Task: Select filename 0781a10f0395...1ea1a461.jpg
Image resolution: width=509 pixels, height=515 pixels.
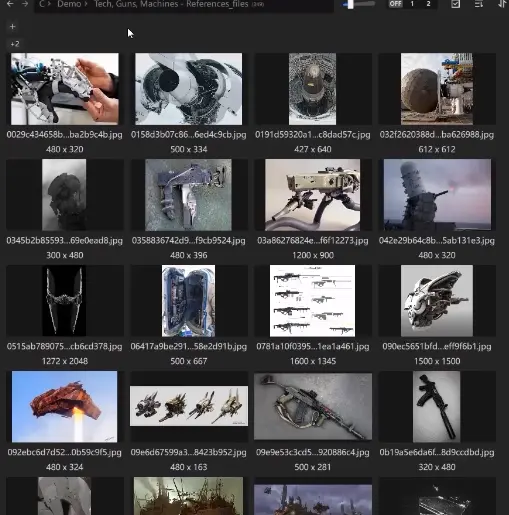Action: [313, 347]
